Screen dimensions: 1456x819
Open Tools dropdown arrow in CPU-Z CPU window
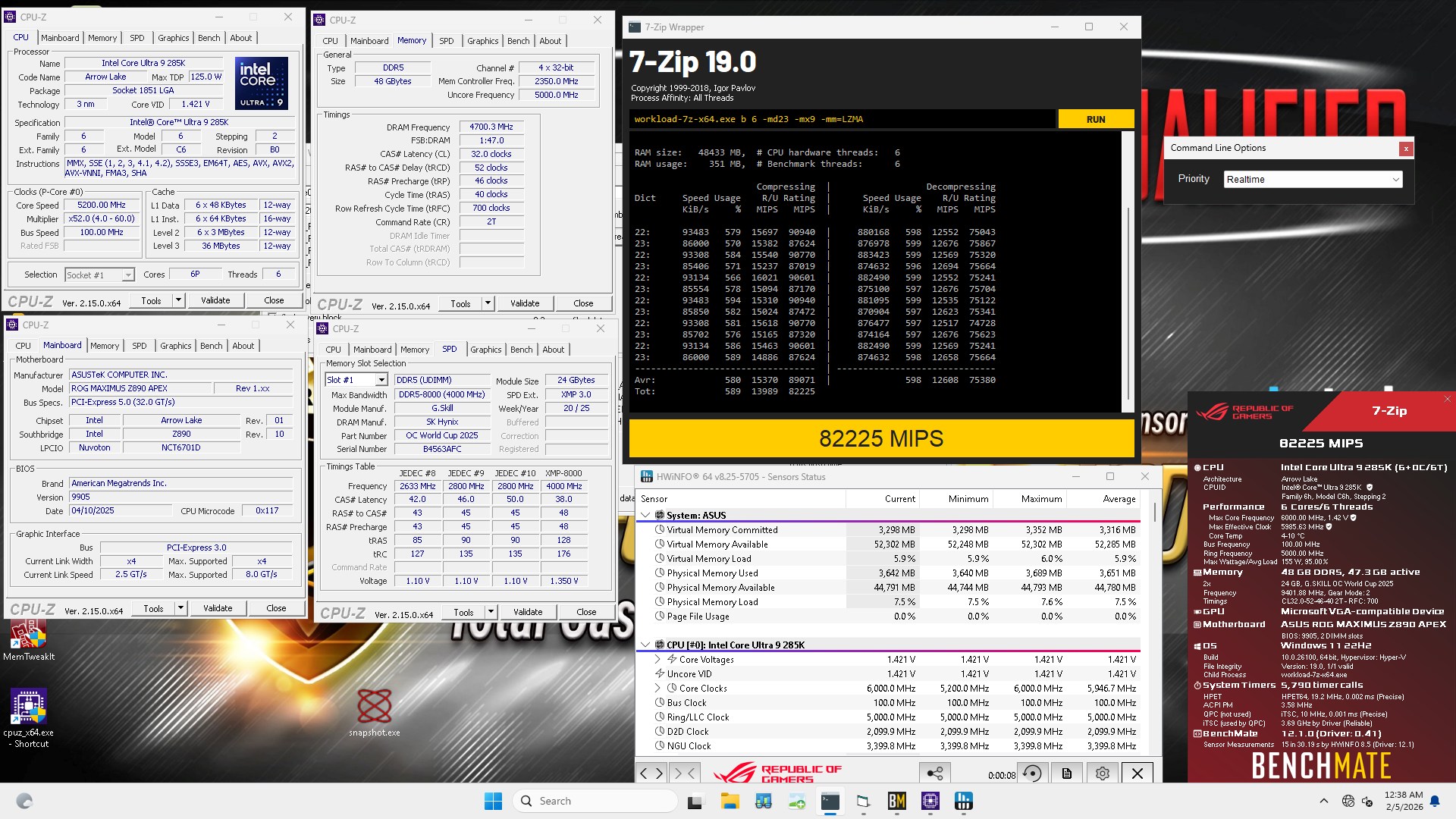tap(178, 300)
